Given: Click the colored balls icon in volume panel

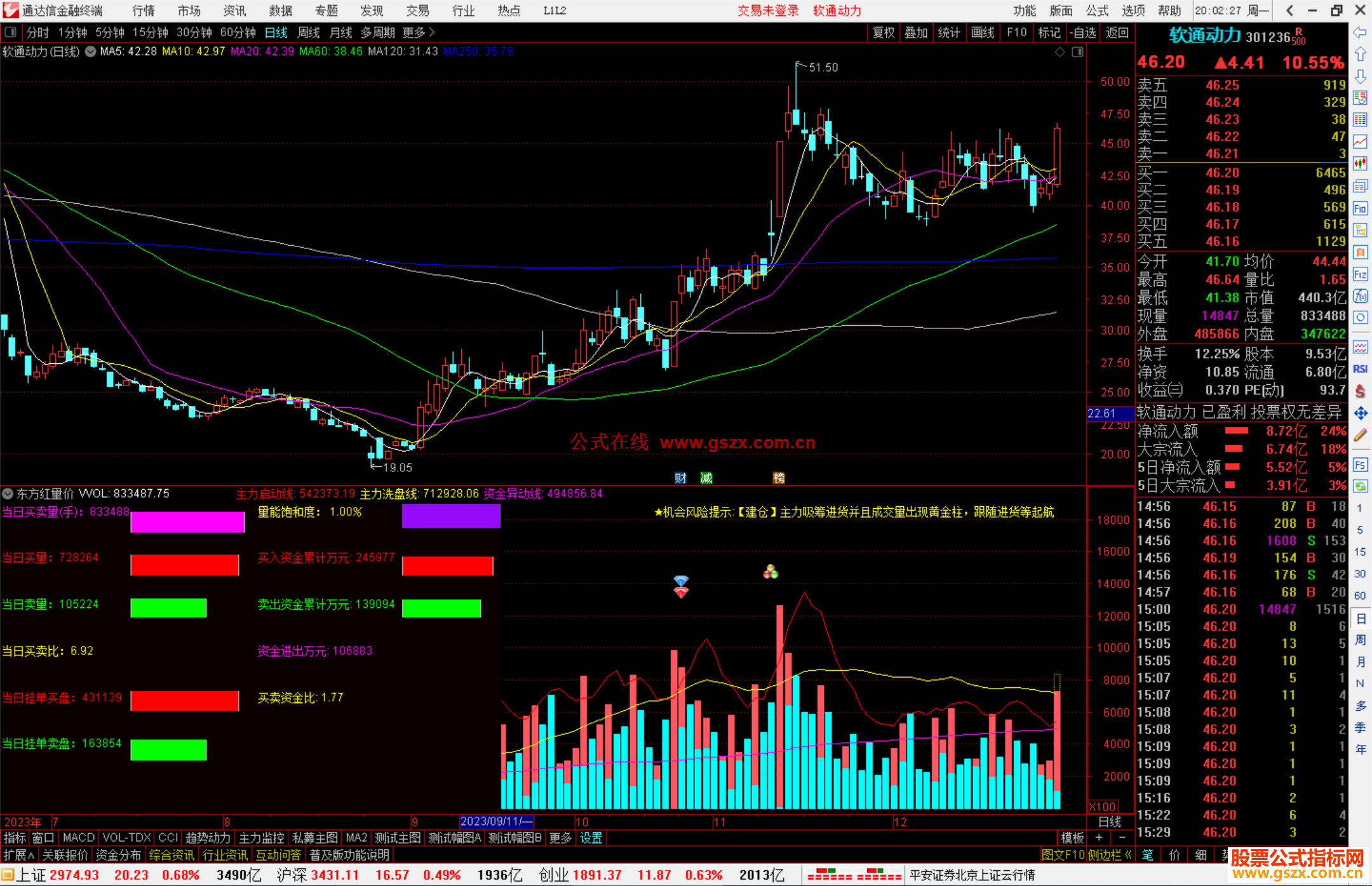Looking at the screenshot, I should click(770, 572).
